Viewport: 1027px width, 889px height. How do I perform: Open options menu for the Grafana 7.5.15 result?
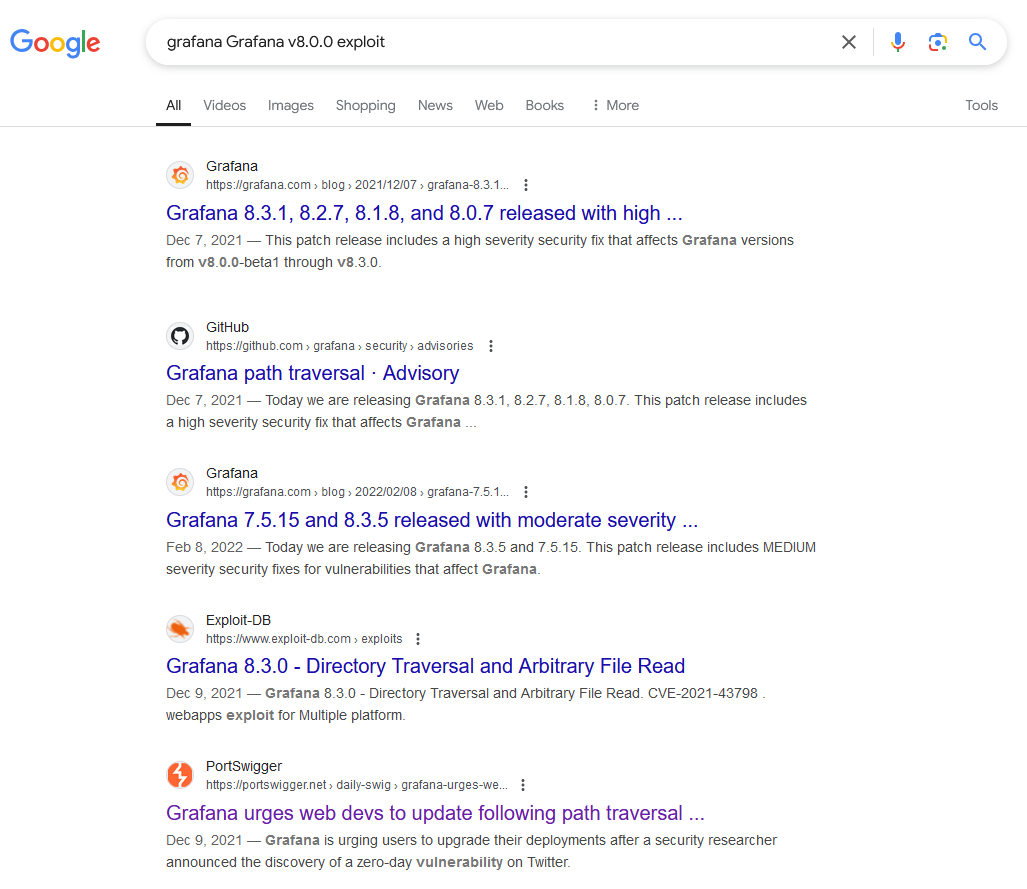click(526, 492)
